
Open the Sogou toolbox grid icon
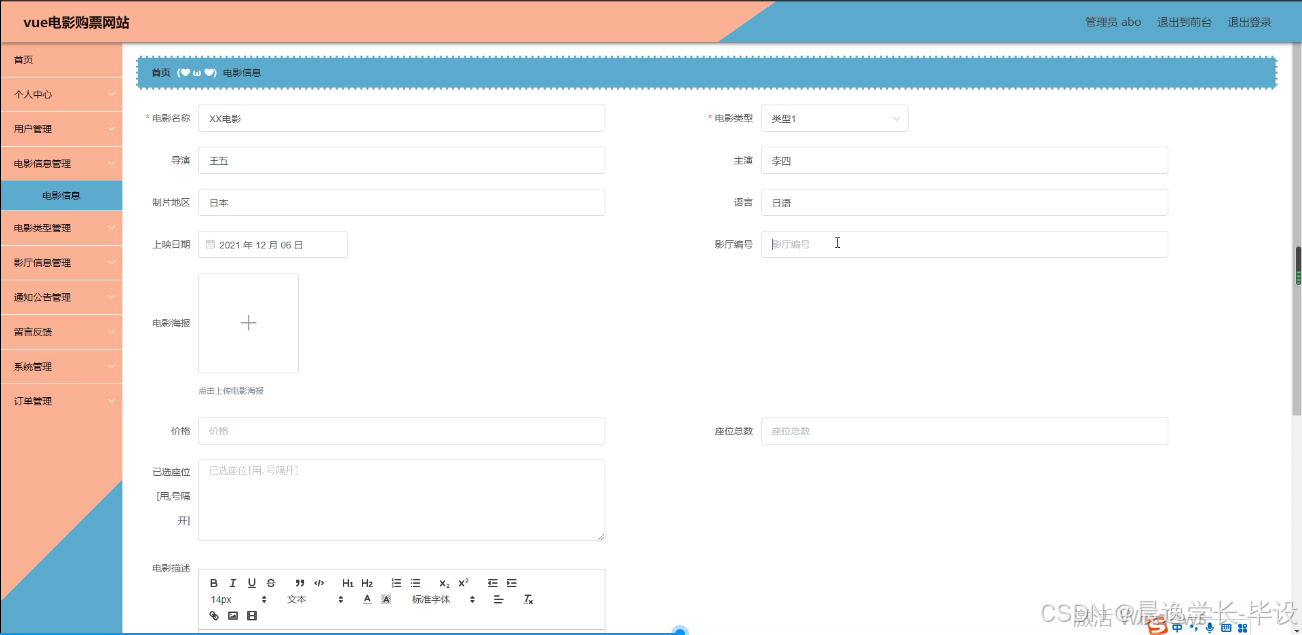(x=1243, y=628)
